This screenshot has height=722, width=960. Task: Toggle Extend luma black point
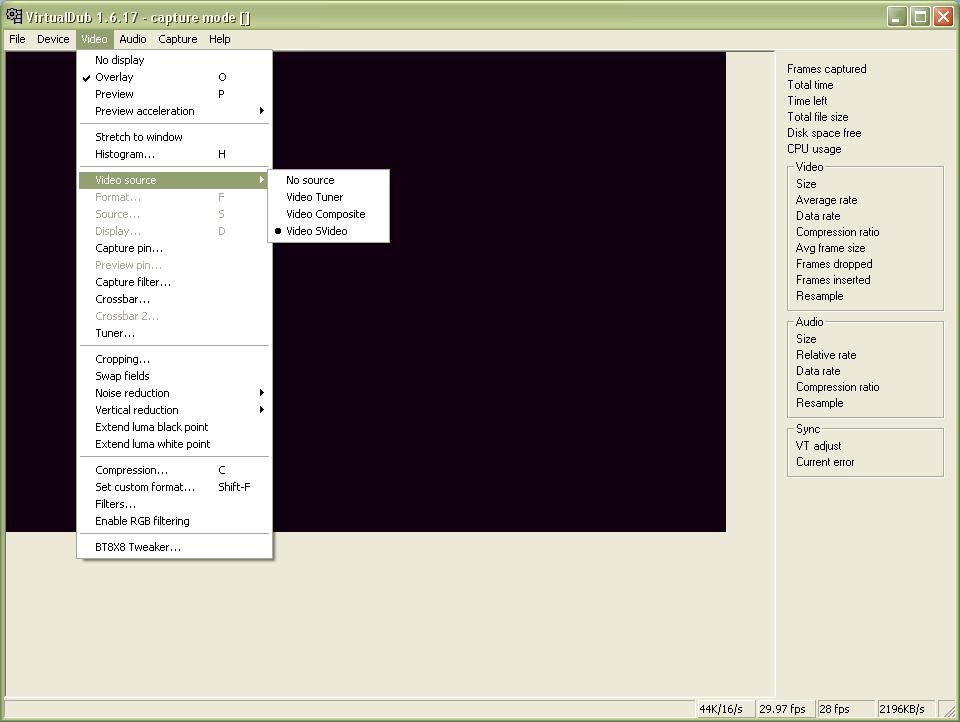tap(174, 427)
